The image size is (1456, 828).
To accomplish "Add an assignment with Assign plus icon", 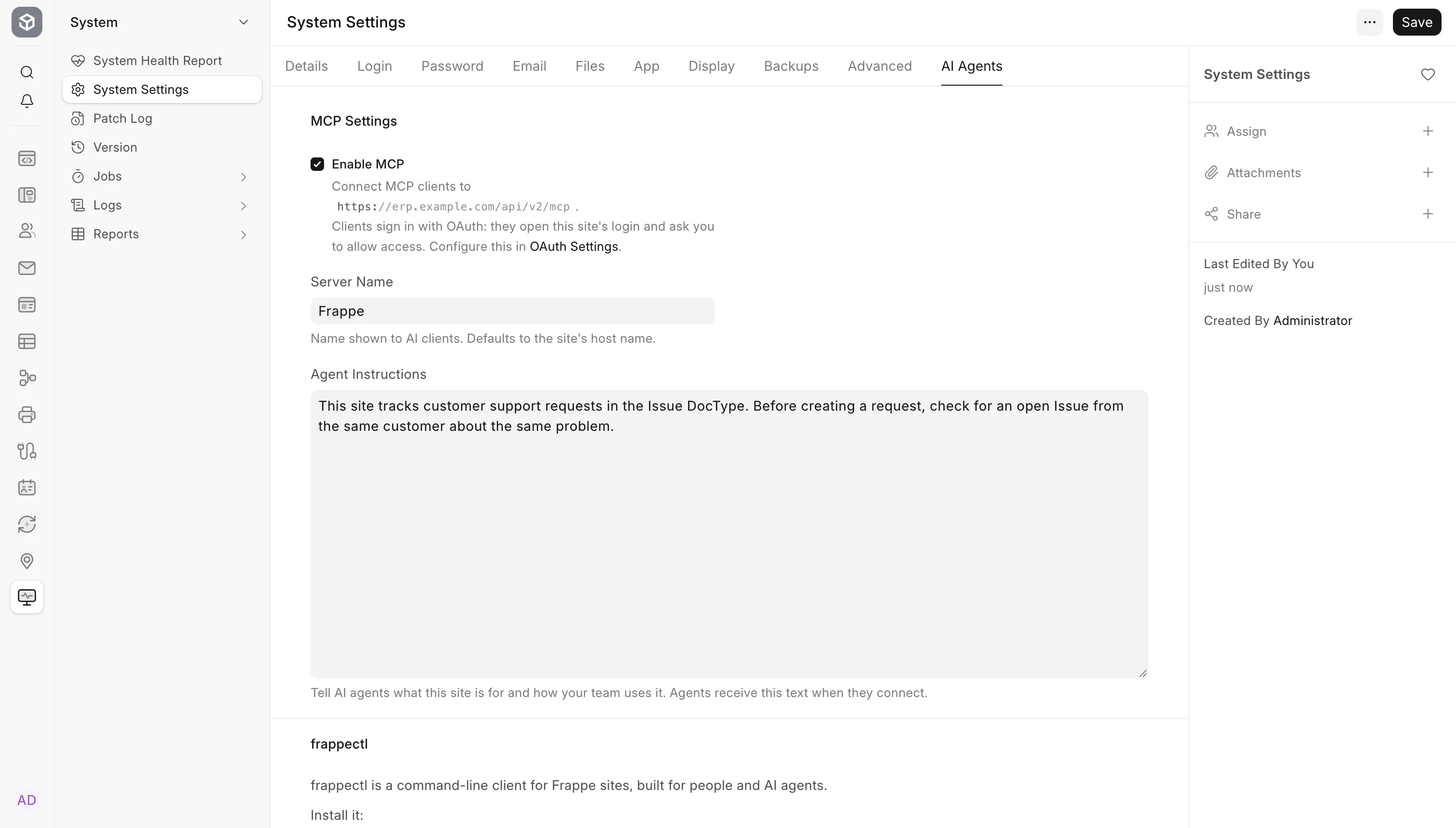I will coord(1428,131).
